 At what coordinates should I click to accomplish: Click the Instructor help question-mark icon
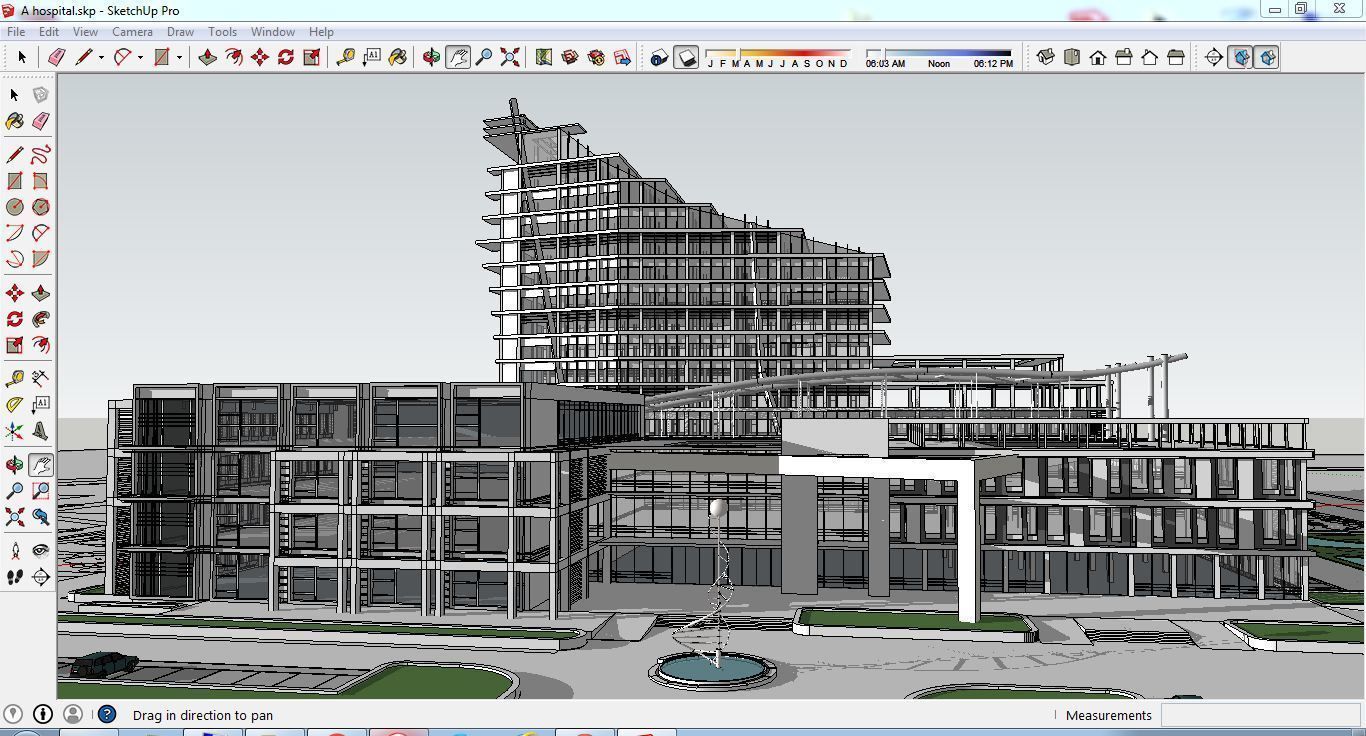click(x=107, y=714)
